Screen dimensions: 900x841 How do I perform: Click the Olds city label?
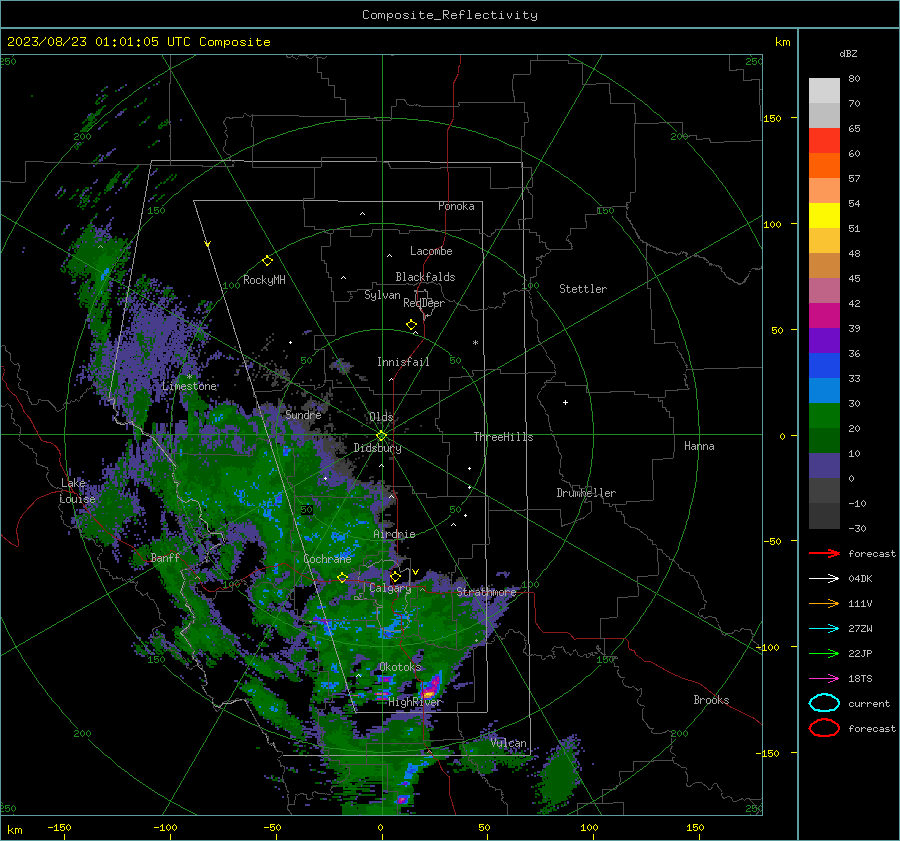pyautogui.click(x=381, y=417)
